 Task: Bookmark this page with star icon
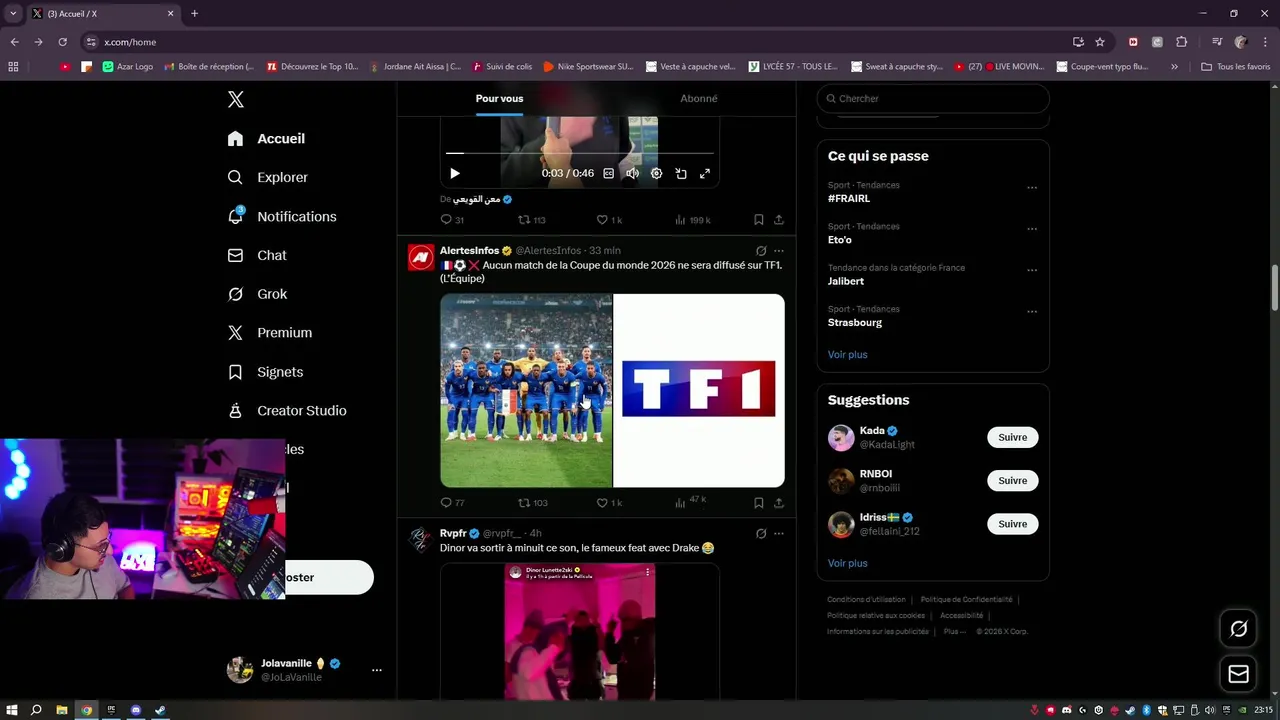pyautogui.click(x=1100, y=42)
